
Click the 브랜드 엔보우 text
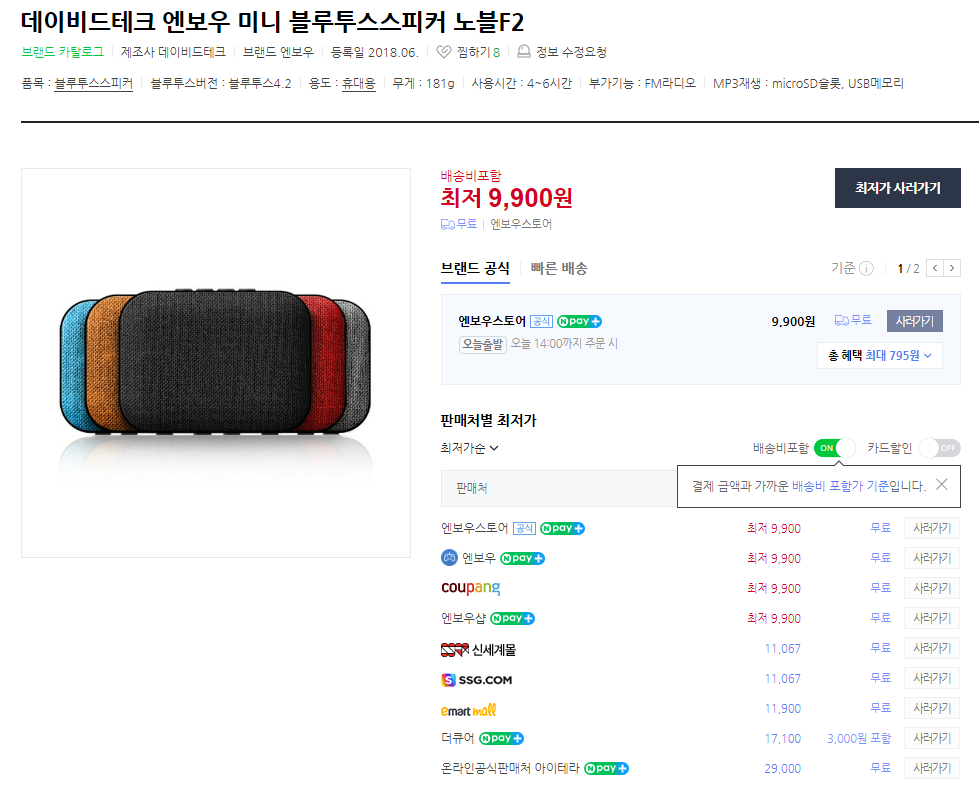tap(278, 52)
